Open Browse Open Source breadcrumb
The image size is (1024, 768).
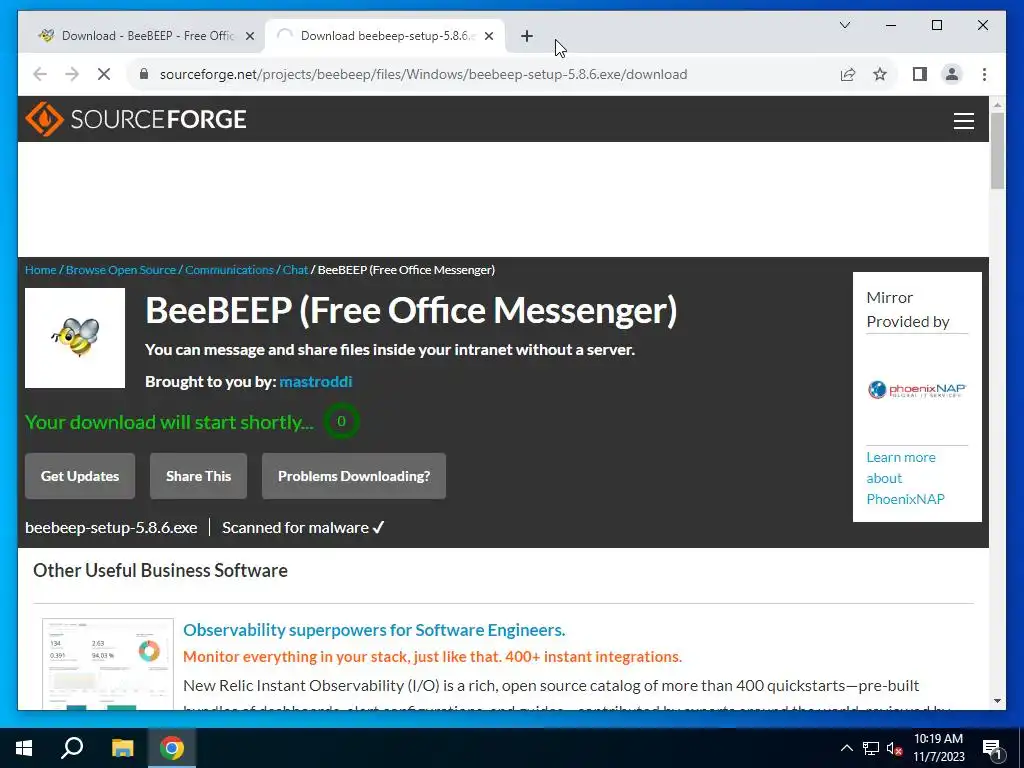coord(121,270)
